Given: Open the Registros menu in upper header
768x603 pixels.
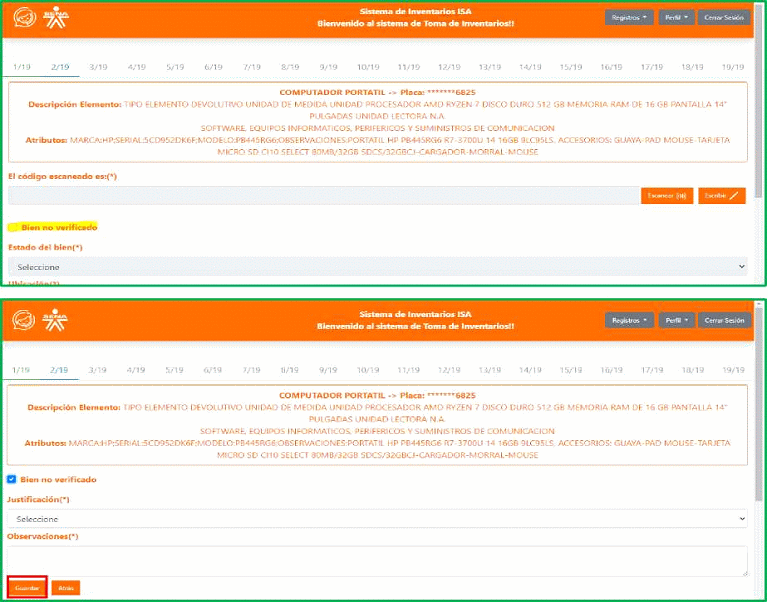Looking at the screenshot, I should click(629, 18).
